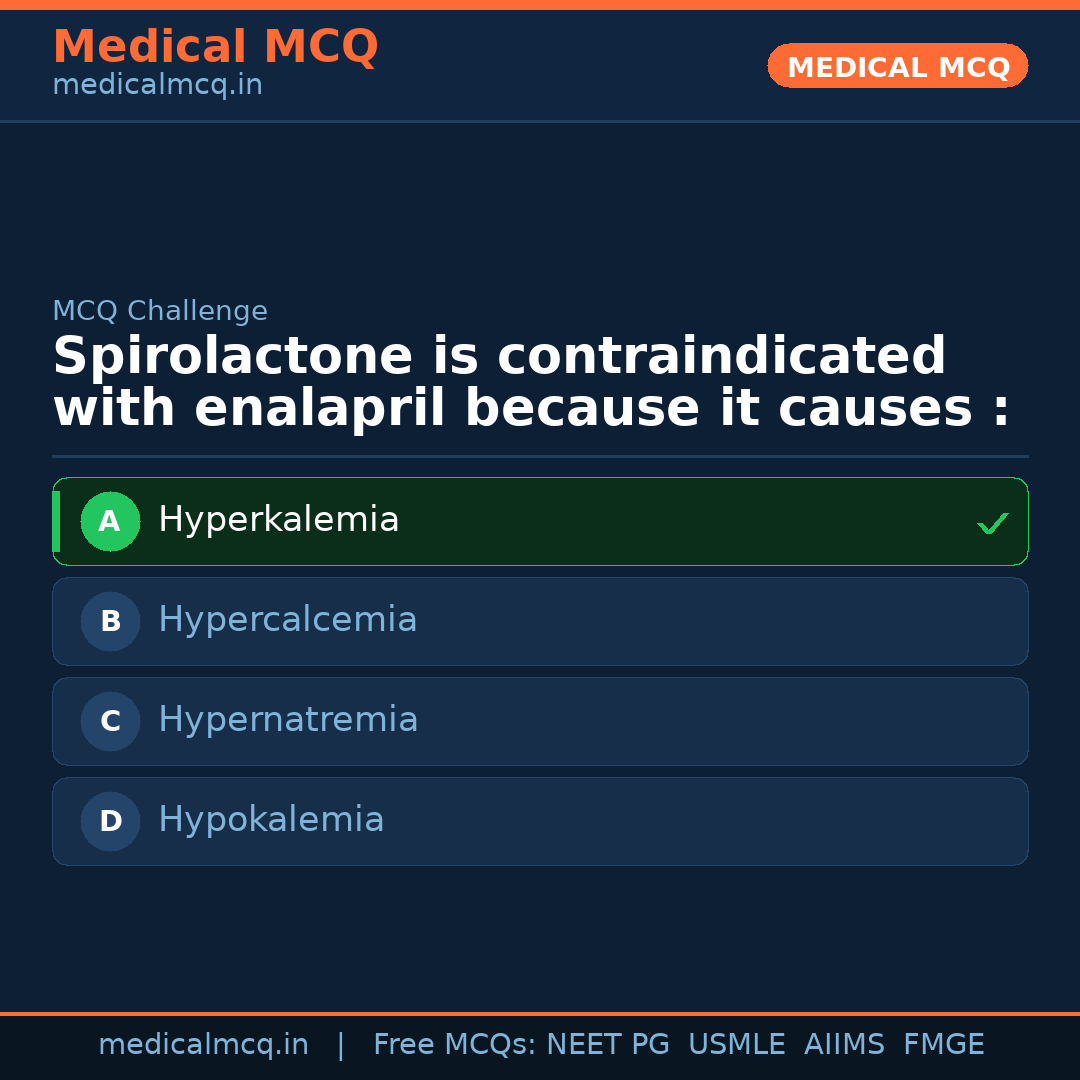Visit medicalmcq.in link under the header title
This screenshot has width=1080, height=1080.
click(157, 86)
